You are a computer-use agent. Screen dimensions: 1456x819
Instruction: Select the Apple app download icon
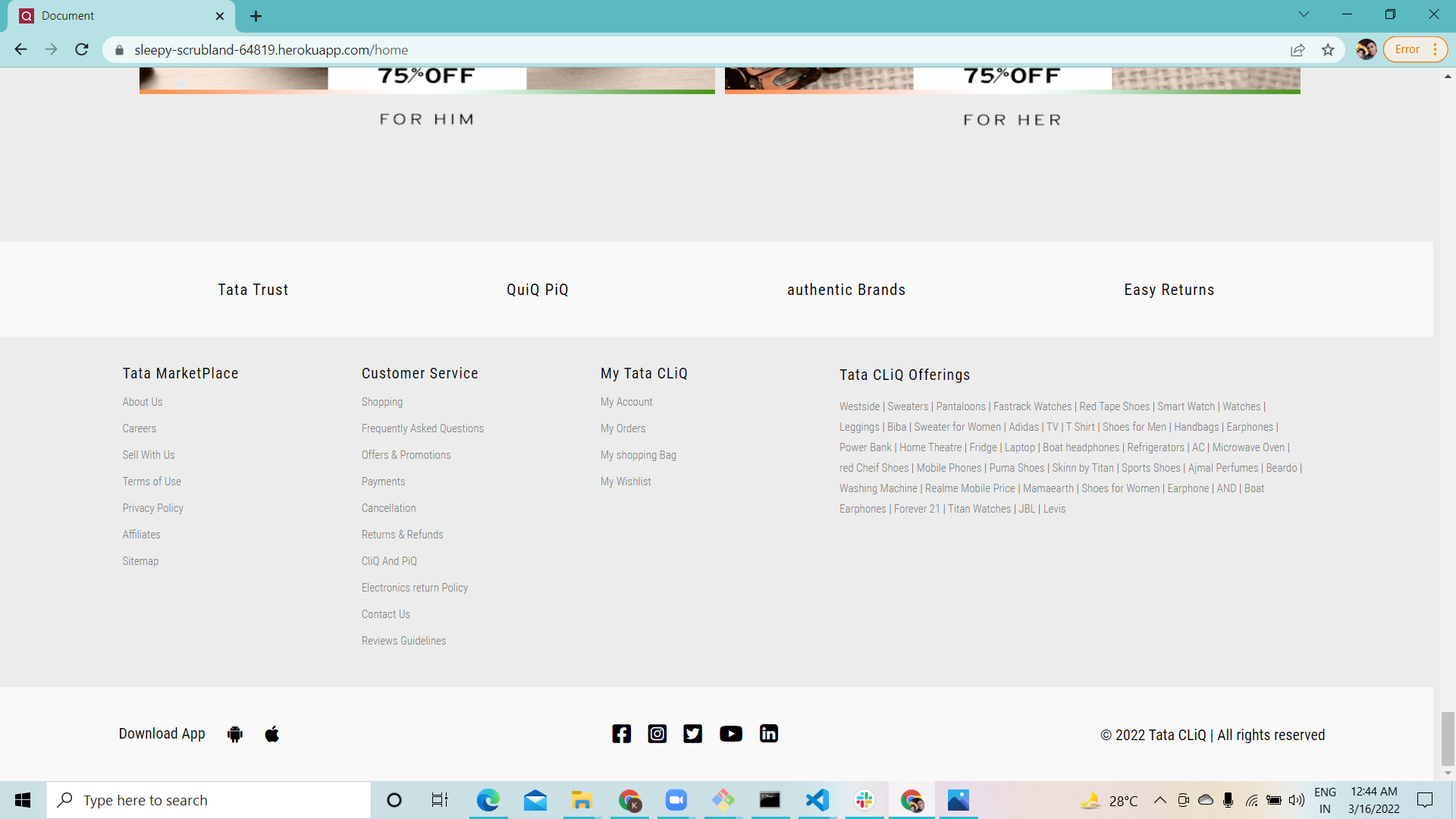coord(271,733)
